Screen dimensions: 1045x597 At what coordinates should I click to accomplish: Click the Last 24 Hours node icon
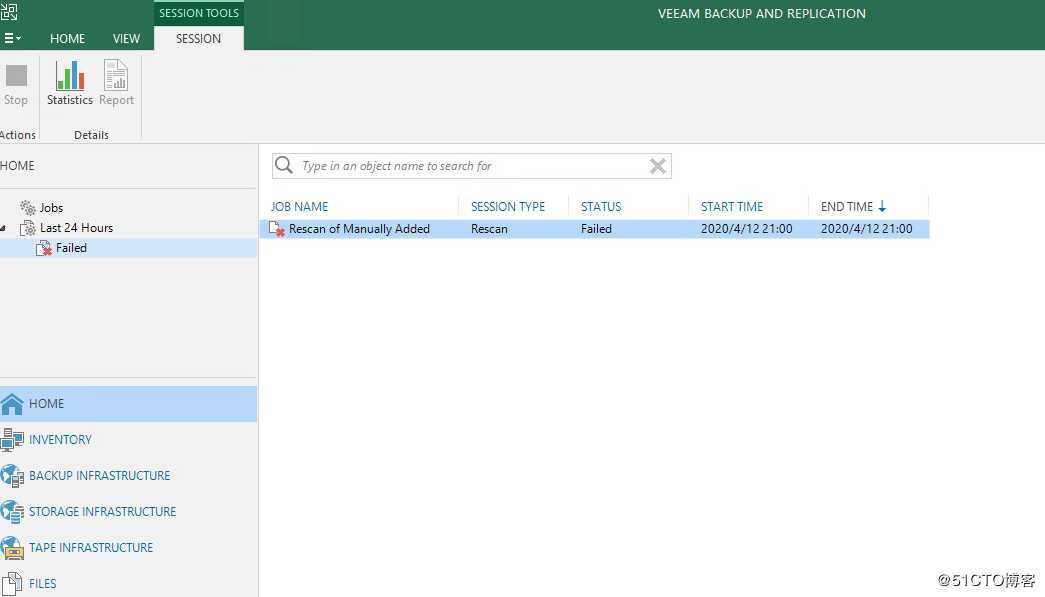(27, 229)
